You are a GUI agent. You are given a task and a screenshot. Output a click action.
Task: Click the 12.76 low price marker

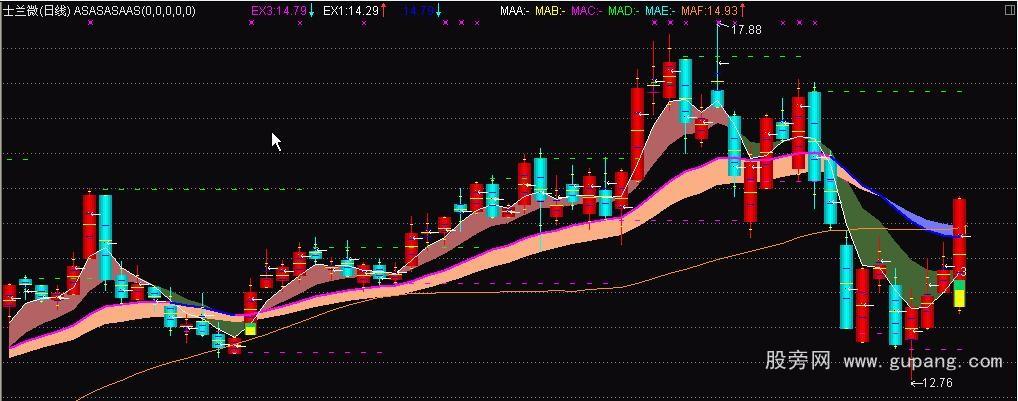coord(936,382)
